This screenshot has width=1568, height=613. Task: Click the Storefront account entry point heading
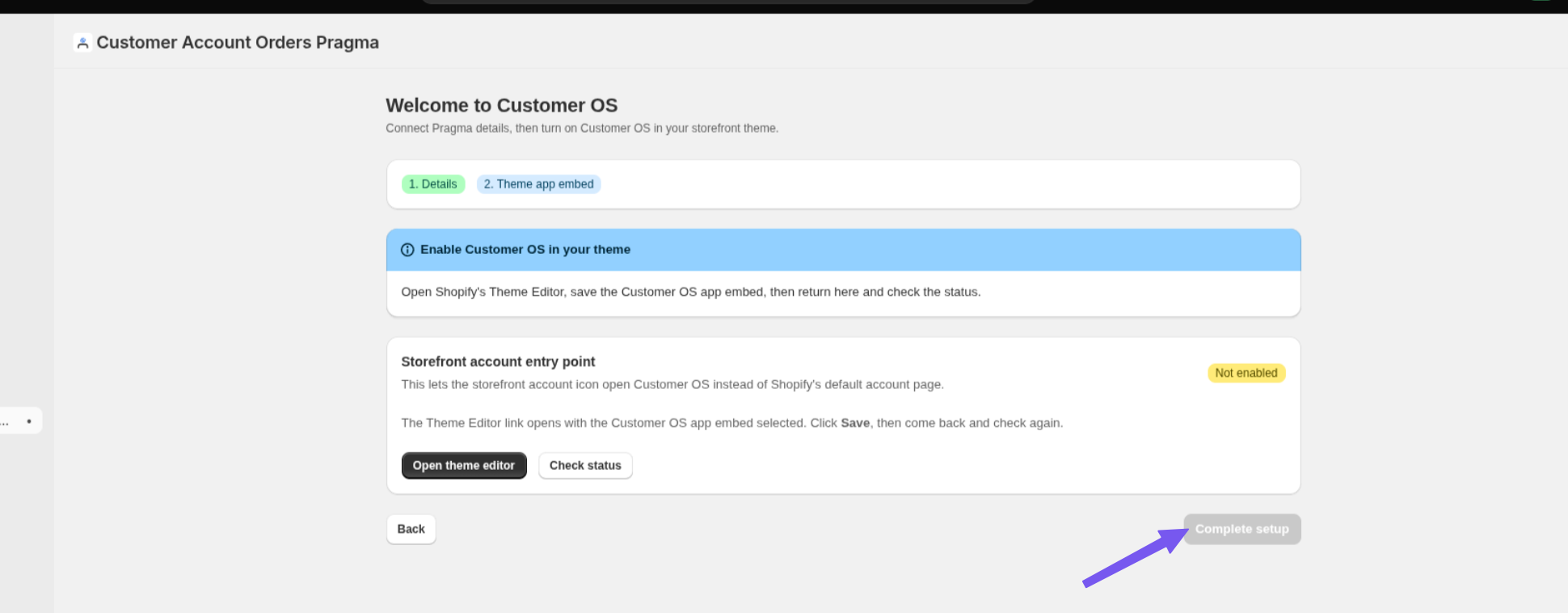[498, 361]
